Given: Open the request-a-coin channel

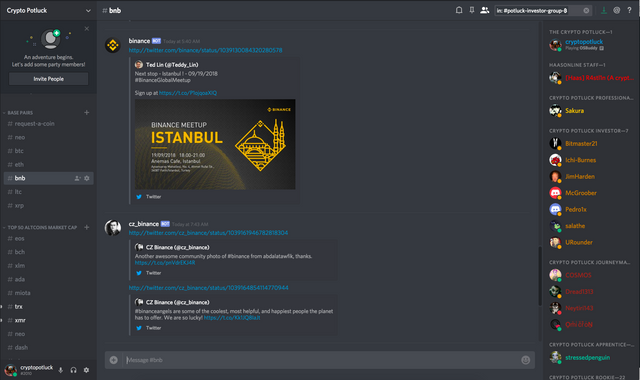Looking at the screenshot, I should [x=49, y=124].
